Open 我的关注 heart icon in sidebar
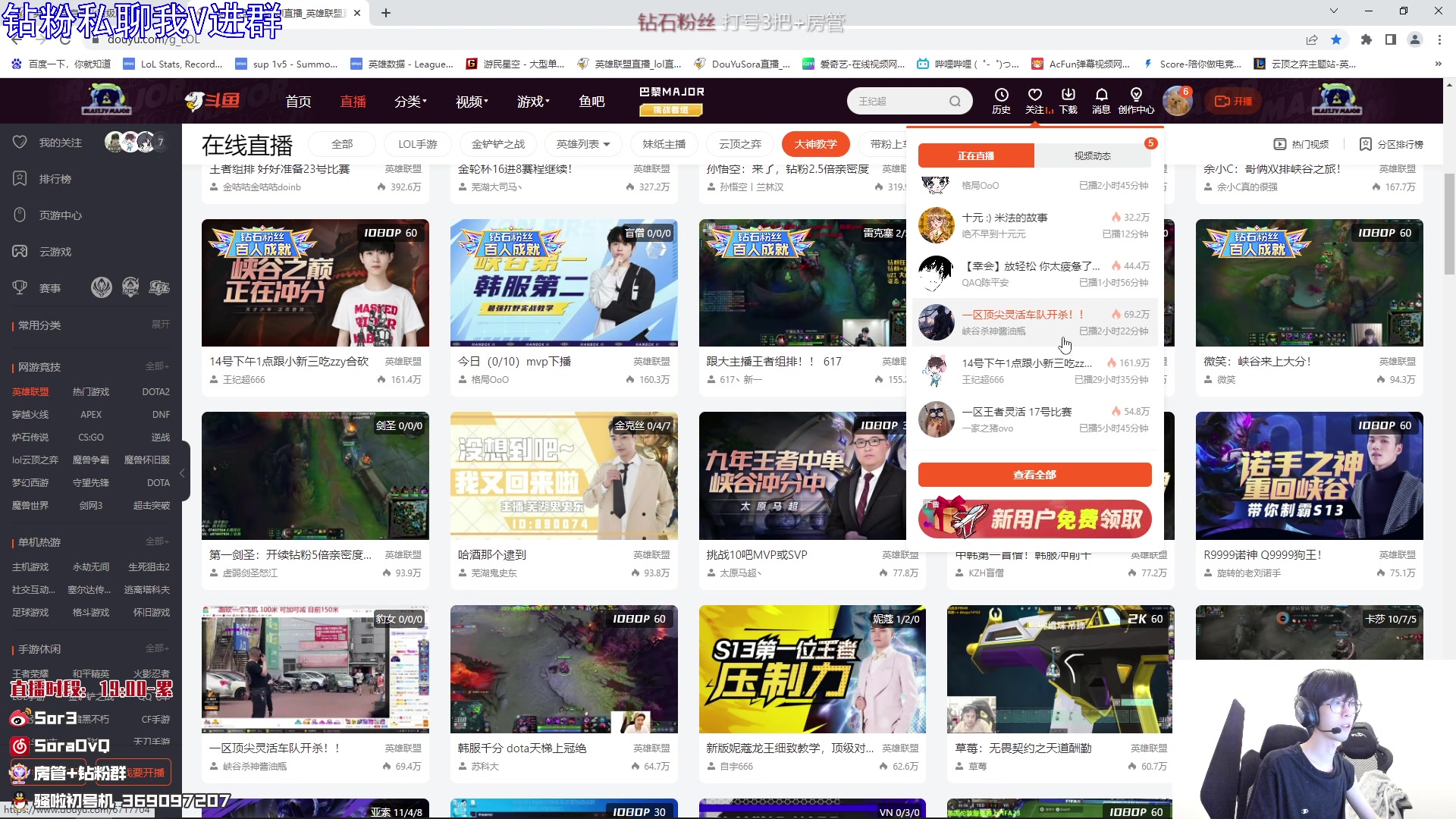This screenshot has width=1456, height=819. [x=20, y=142]
